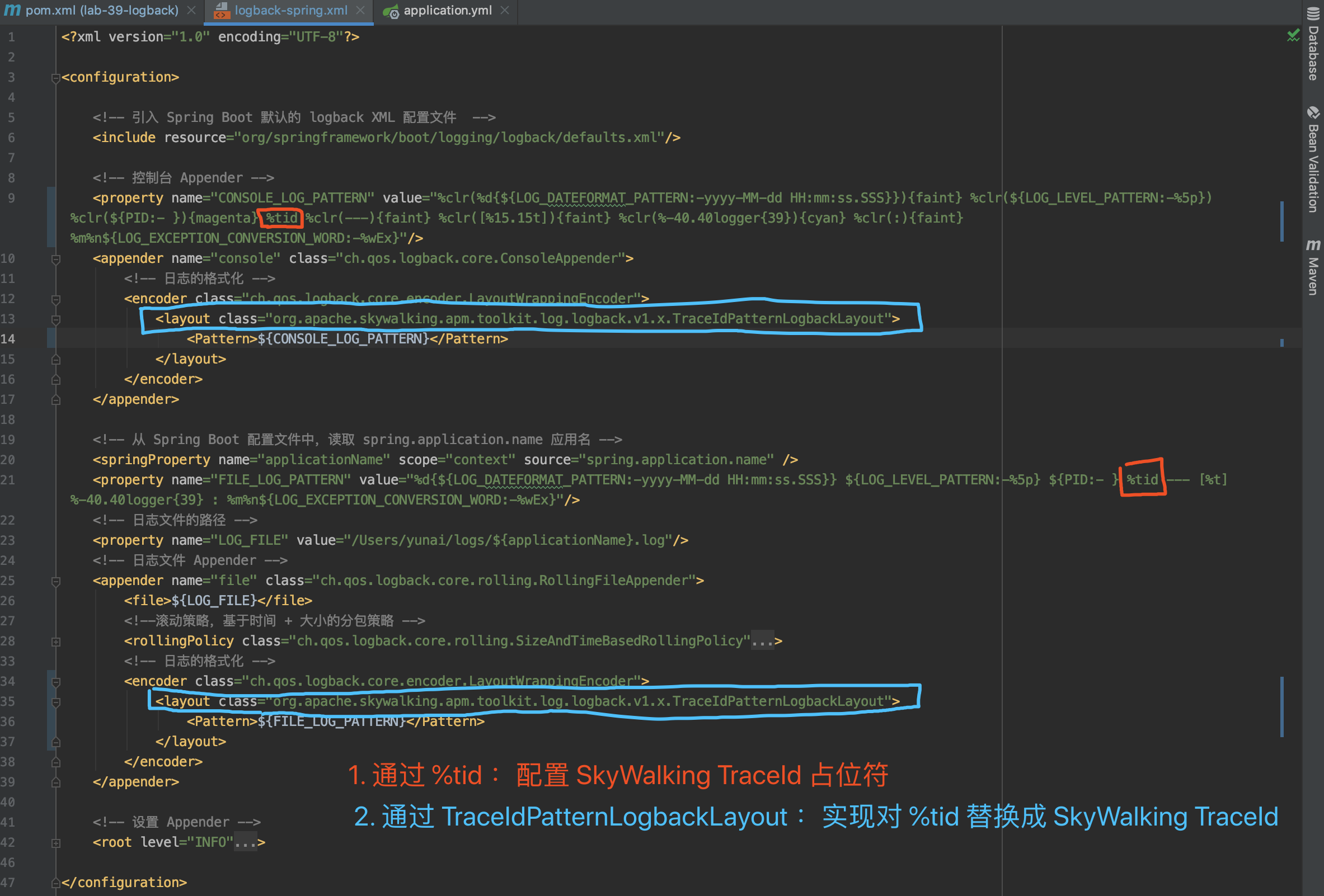This screenshot has height=896, width=1324.
Task: Click the CONSOLE_LOG_PATTERN property name on line 9
Action: click(292, 198)
